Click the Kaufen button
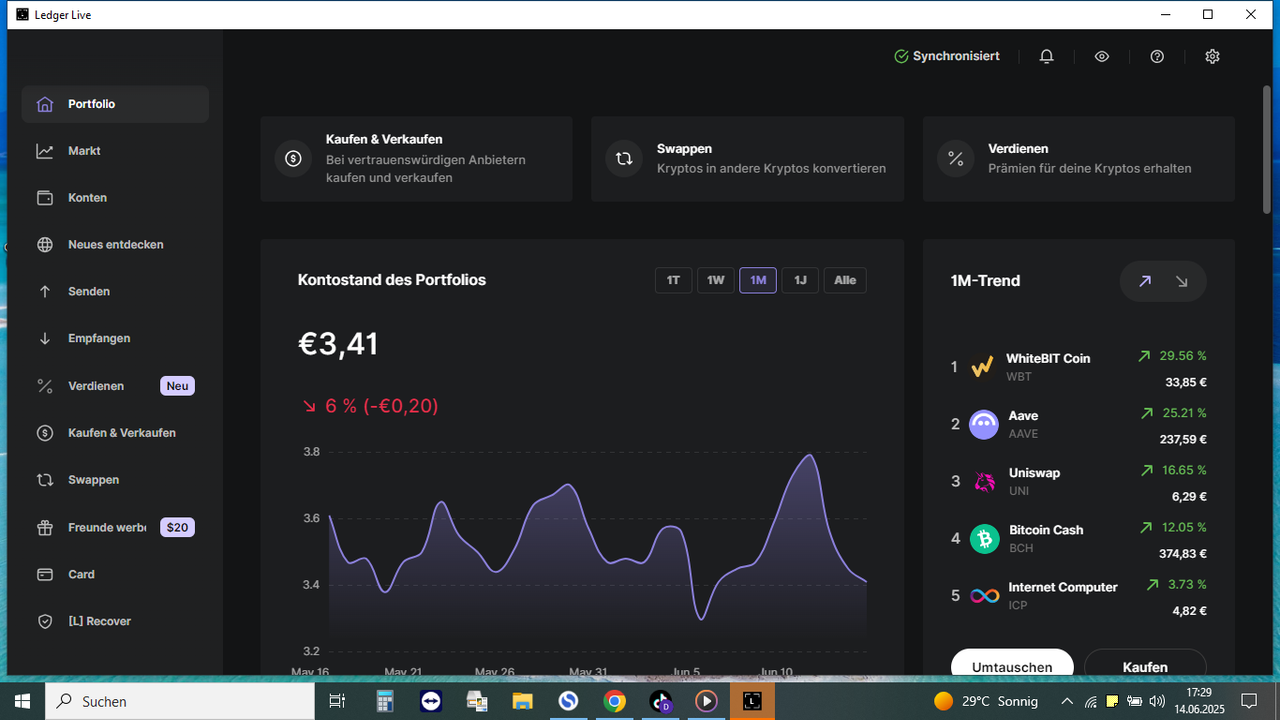The image size is (1280, 720). coord(1145,664)
